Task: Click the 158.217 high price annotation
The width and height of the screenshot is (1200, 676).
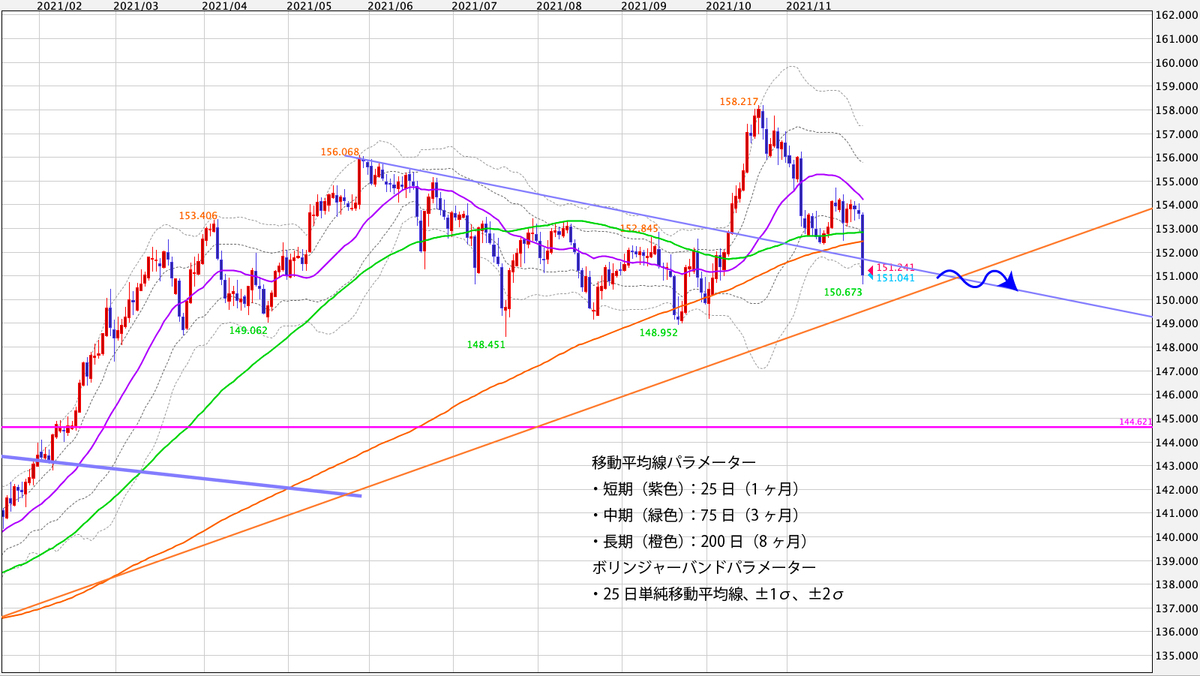Action: click(738, 102)
